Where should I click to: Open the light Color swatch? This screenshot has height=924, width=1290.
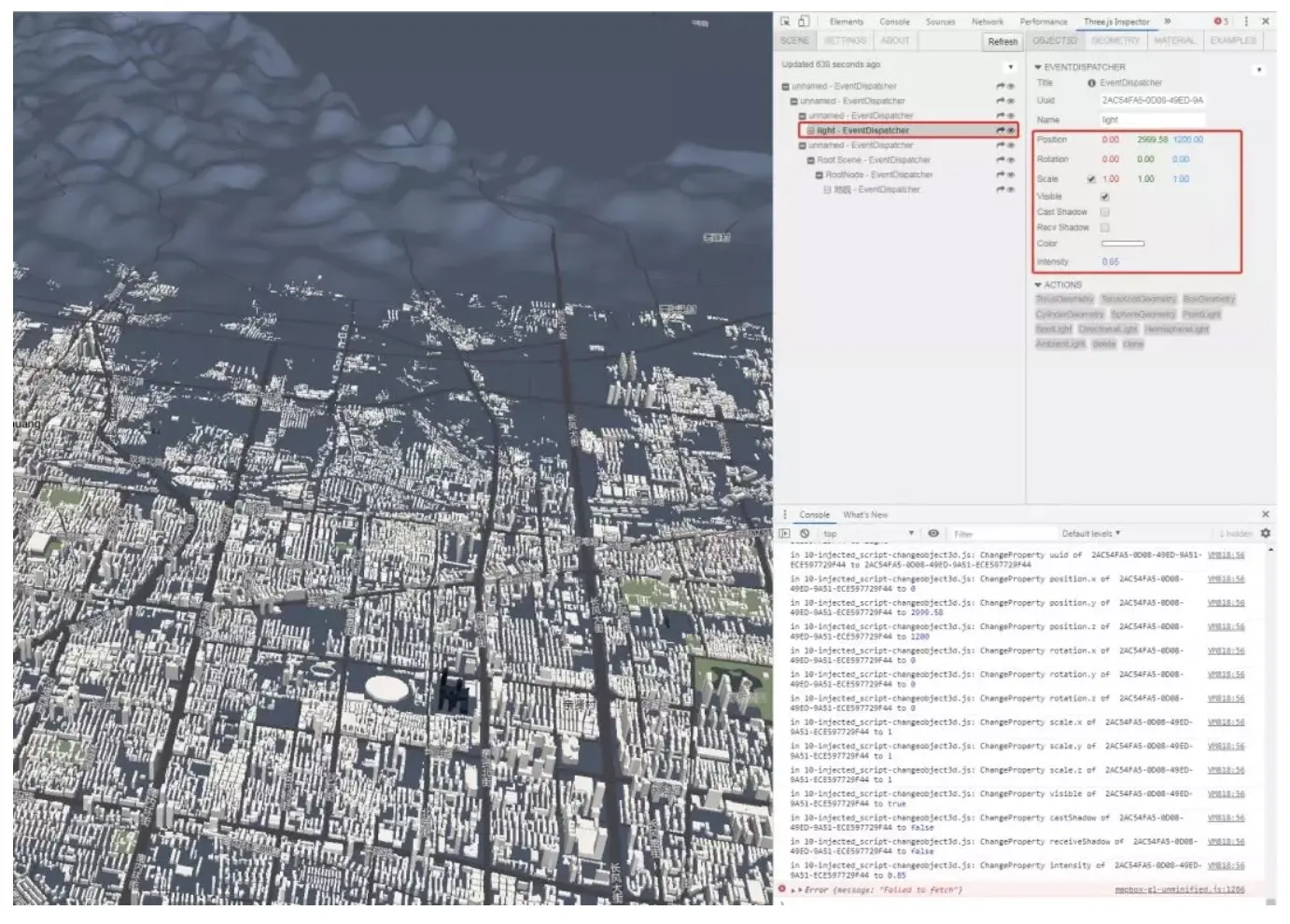[x=1122, y=244]
